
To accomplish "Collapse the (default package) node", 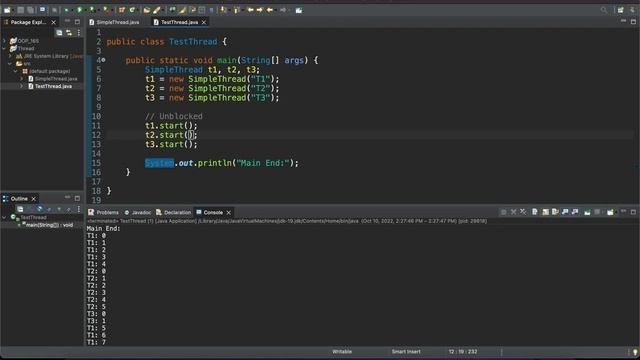I will click(16, 71).
